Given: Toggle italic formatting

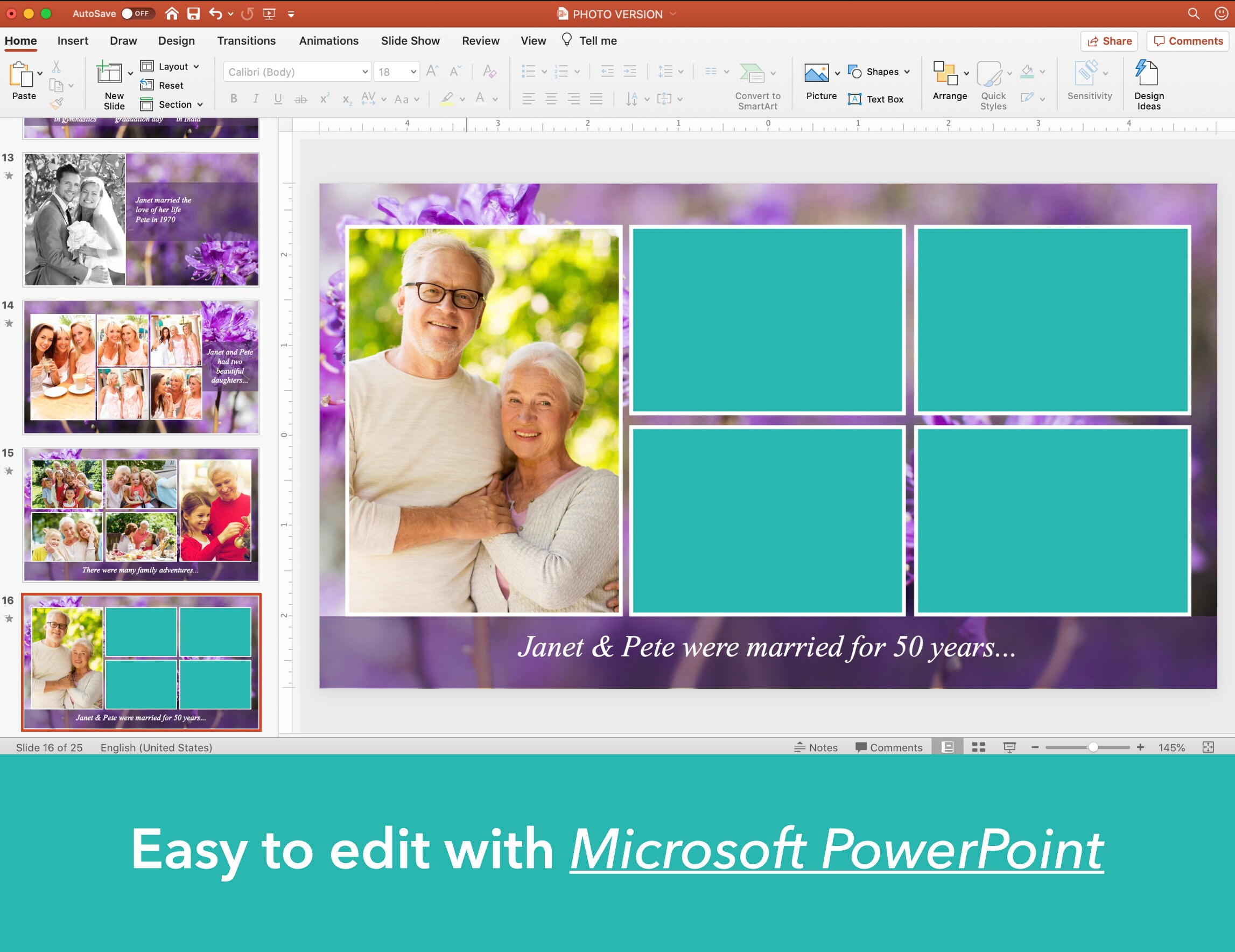Looking at the screenshot, I should click(256, 99).
